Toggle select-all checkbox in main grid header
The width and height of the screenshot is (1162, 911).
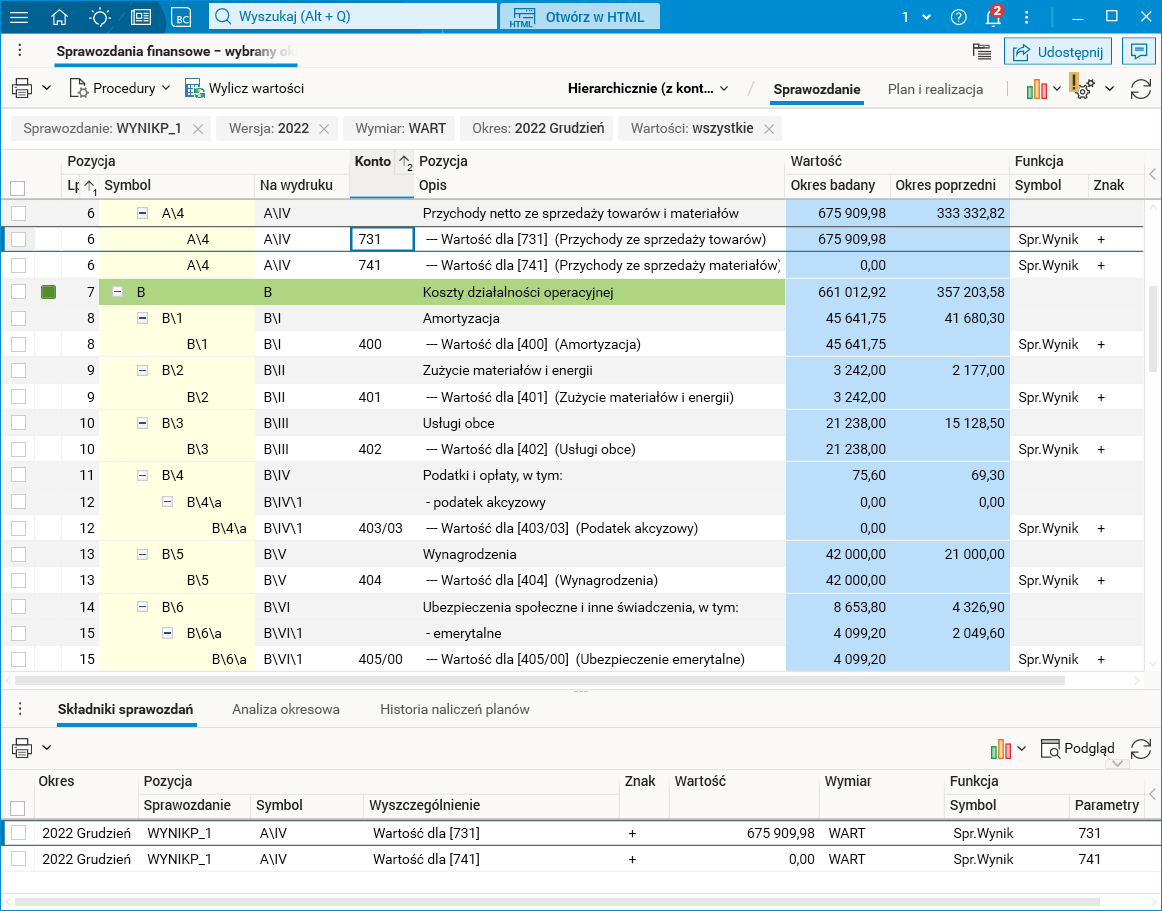coord(18,188)
